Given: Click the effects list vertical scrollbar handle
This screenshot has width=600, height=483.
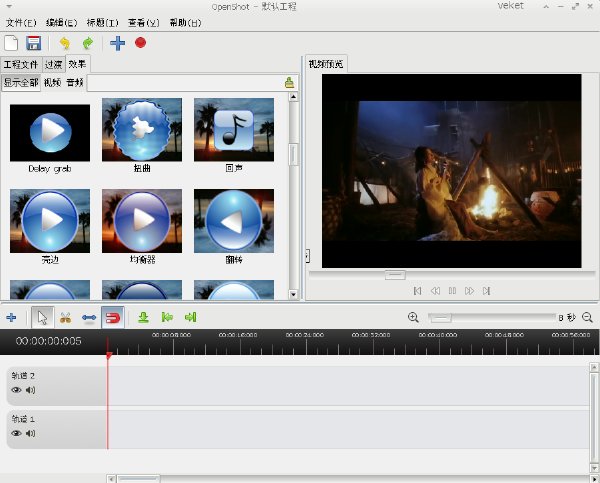Looking at the screenshot, I should coord(293,155).
